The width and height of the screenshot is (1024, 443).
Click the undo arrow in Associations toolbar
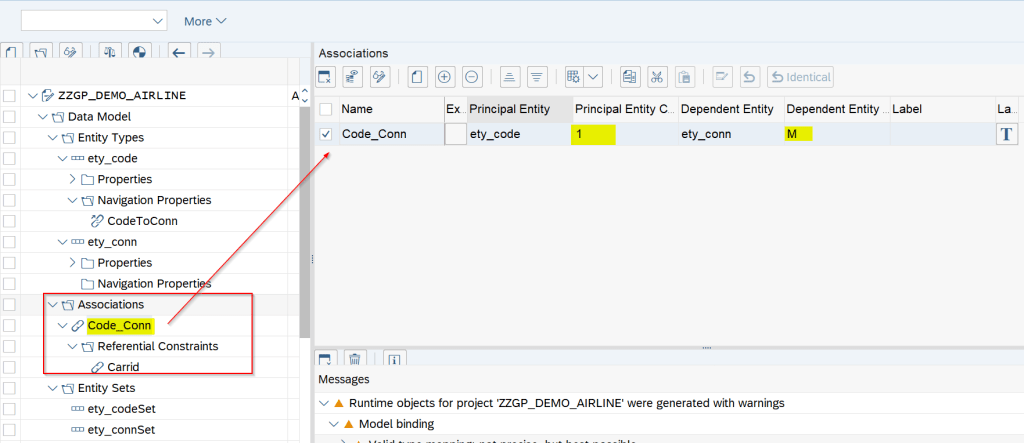point(748,77)
